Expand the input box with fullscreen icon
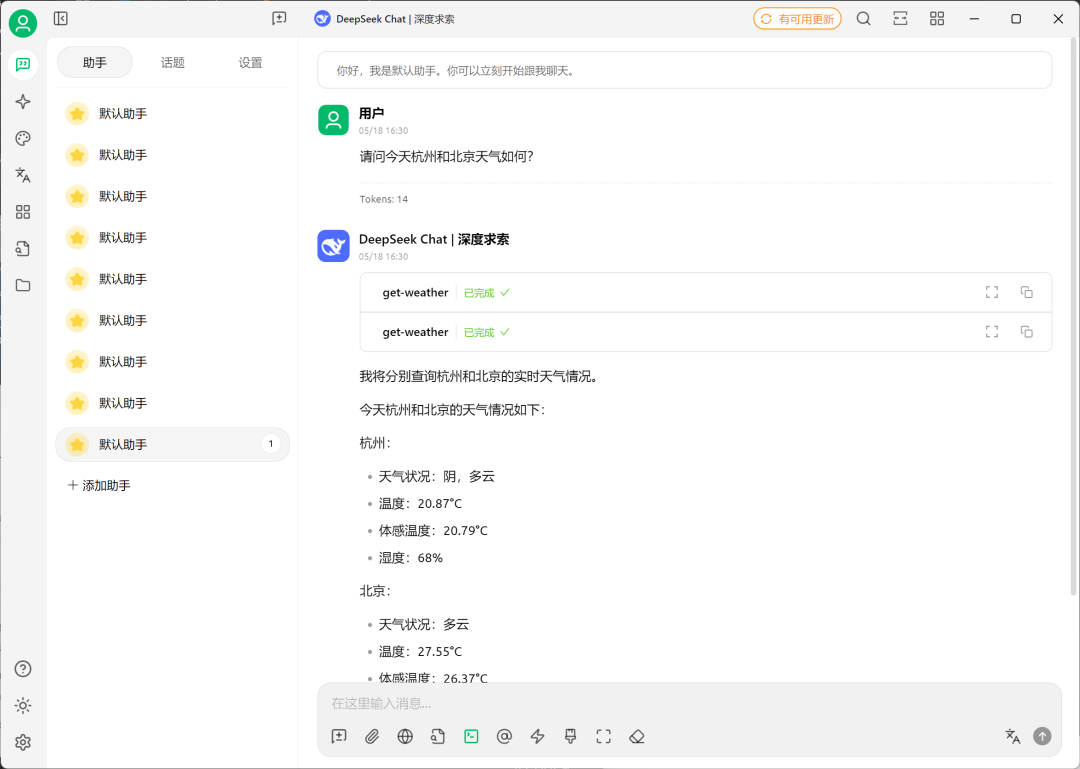The height and width of the screenshot is (769, 1080). [x=603, y=737]
